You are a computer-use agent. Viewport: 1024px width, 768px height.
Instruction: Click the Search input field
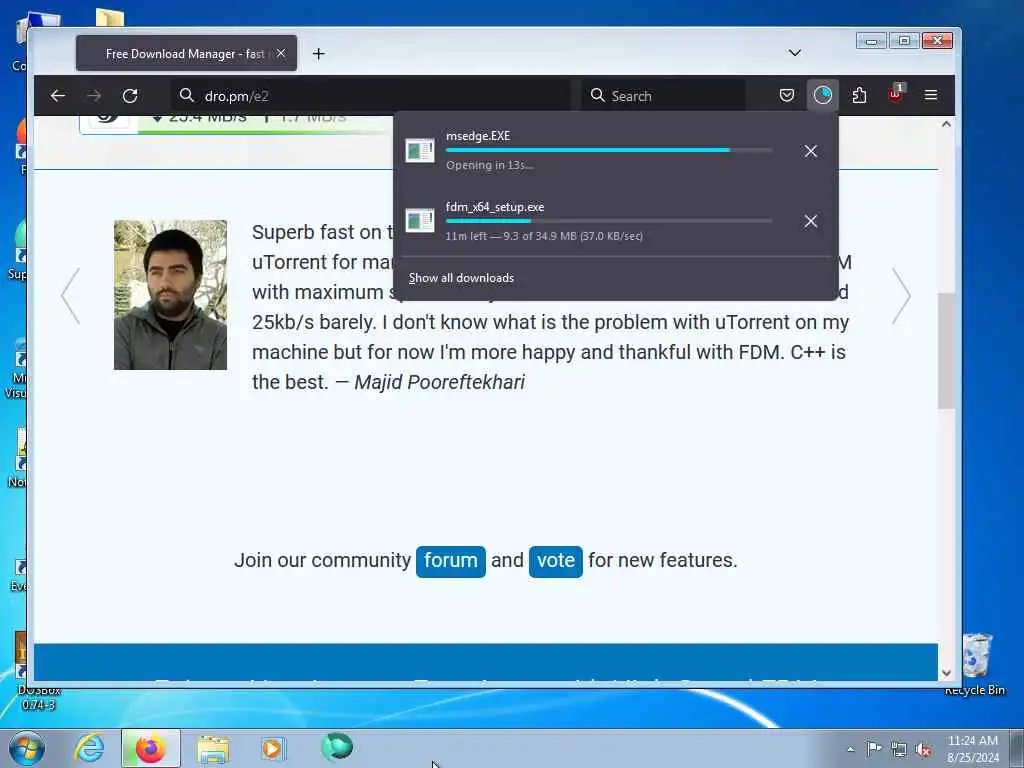(663, 96)
